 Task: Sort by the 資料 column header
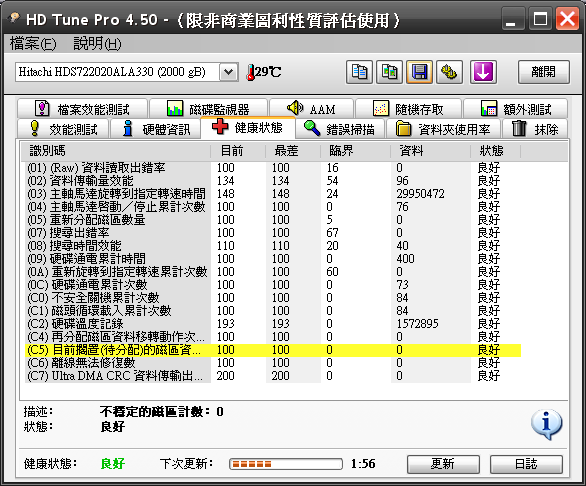tap(430, 151)
